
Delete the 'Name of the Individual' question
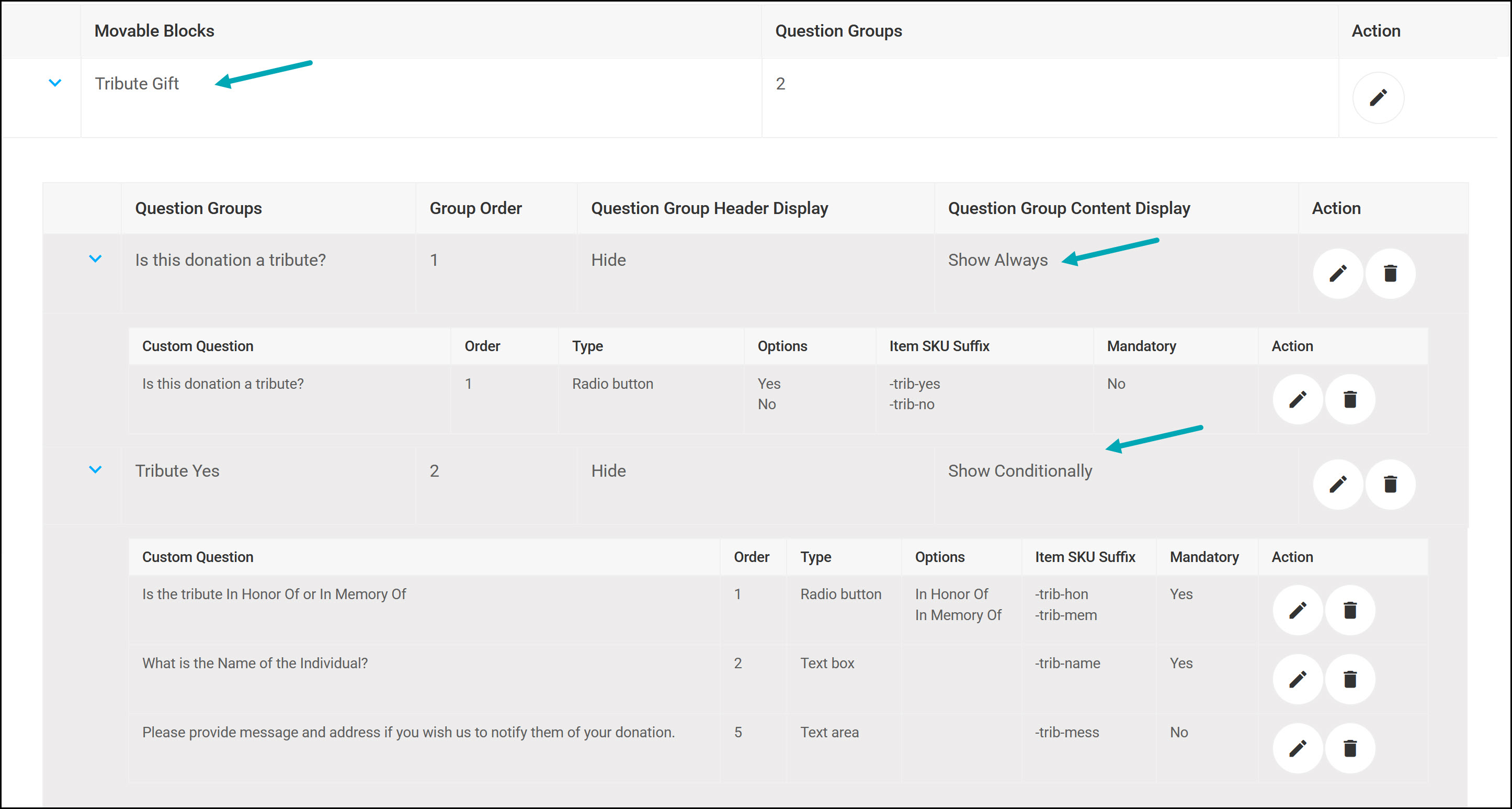(x=1350, y=679)
